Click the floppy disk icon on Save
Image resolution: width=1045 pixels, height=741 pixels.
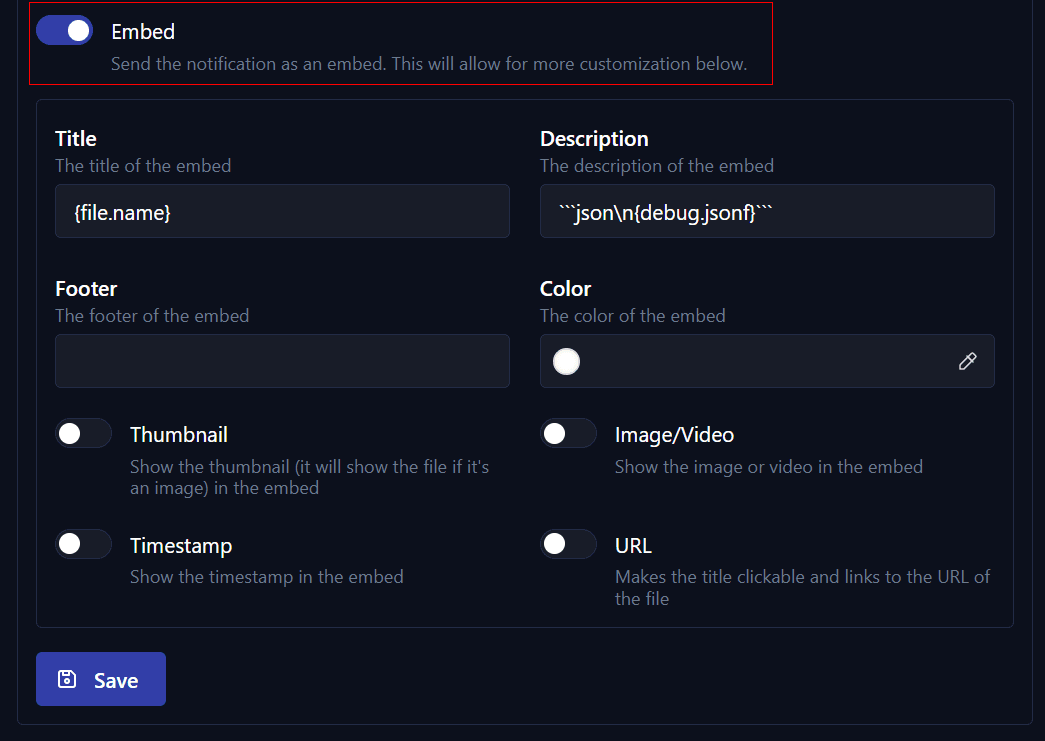tap(67, 680)
